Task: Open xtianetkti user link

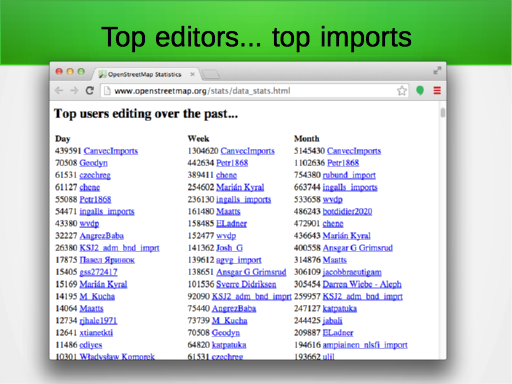Action: (x=96, y=333)
